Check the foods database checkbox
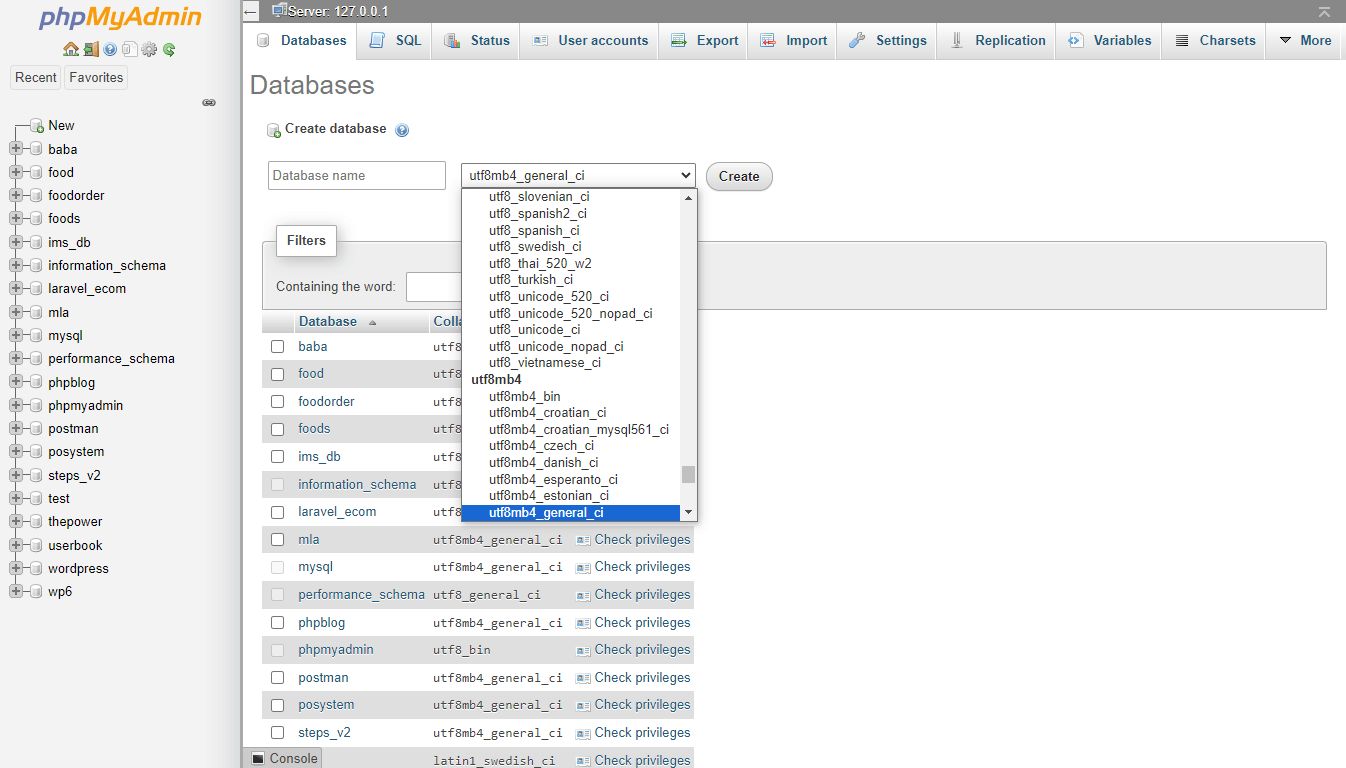The height and width of the screenshot is (768, 1346). coord(278,429)
